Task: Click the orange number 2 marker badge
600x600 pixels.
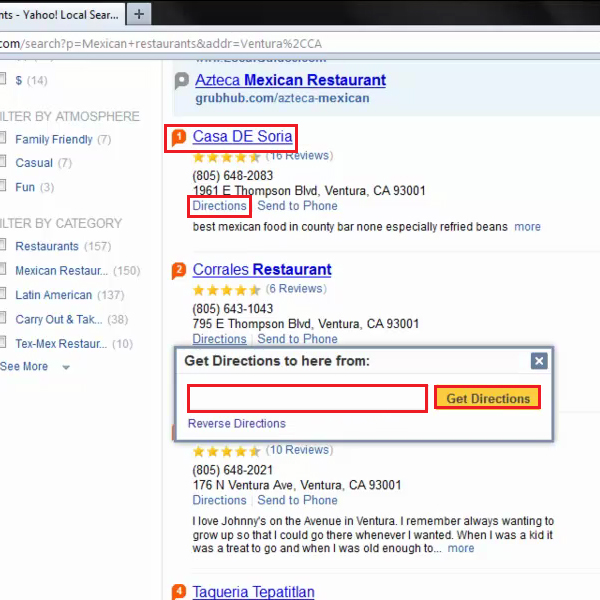Action: coord(179,270)
